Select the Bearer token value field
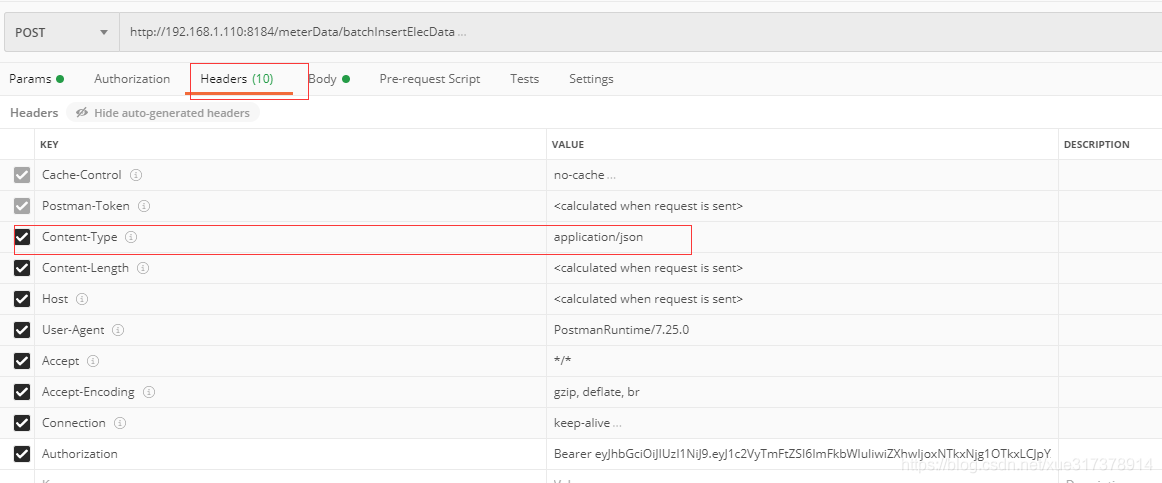 (x=800, y=454)
